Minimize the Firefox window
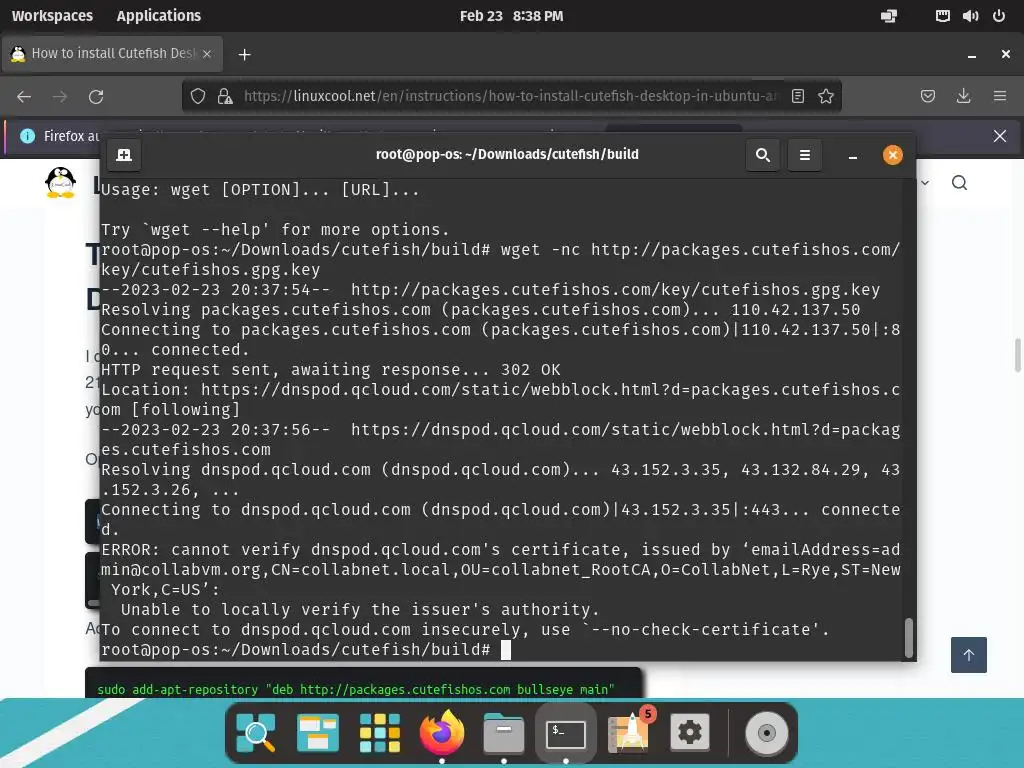 972,55
